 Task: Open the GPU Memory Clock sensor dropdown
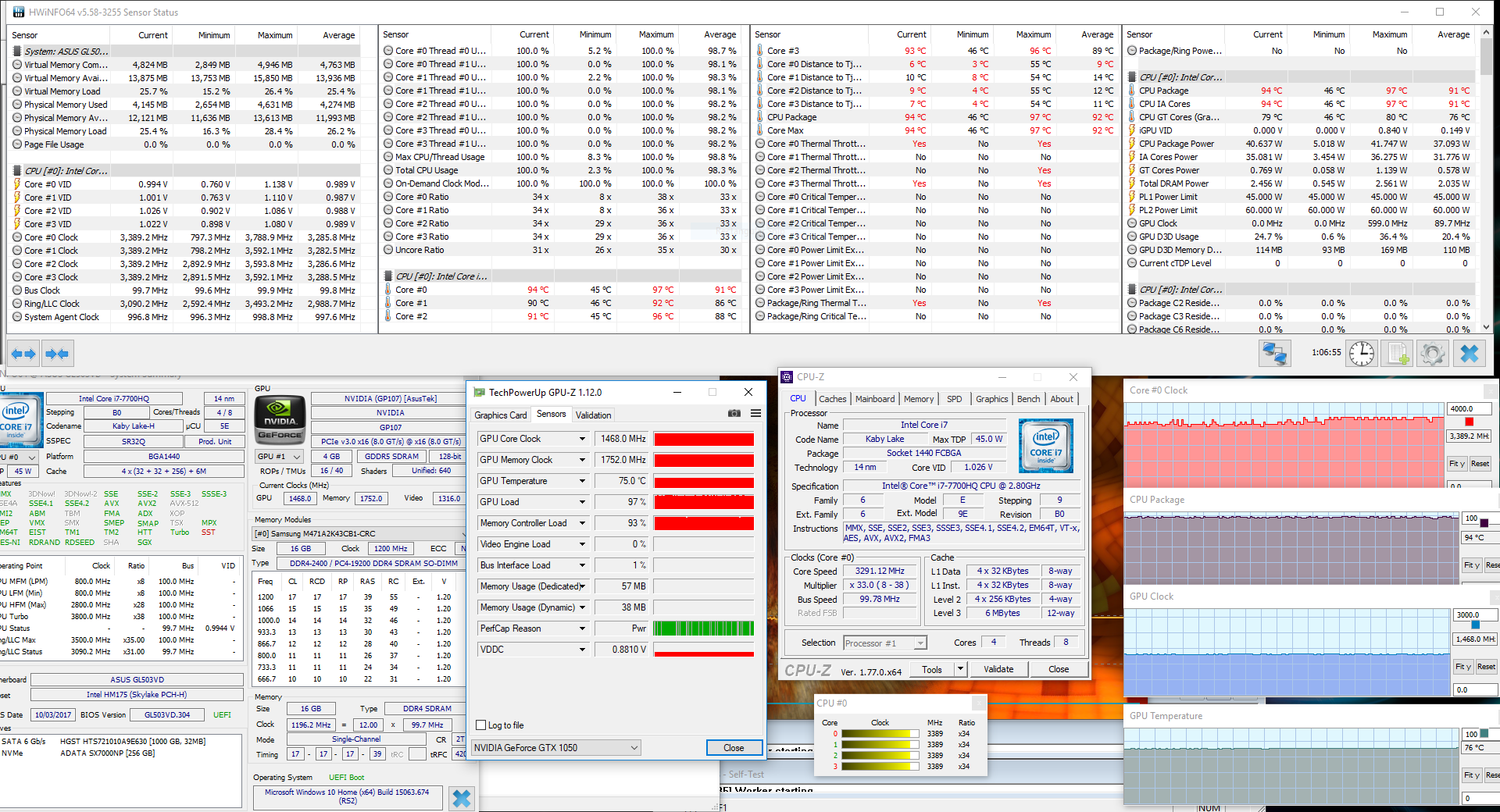(x=582, y=460)
